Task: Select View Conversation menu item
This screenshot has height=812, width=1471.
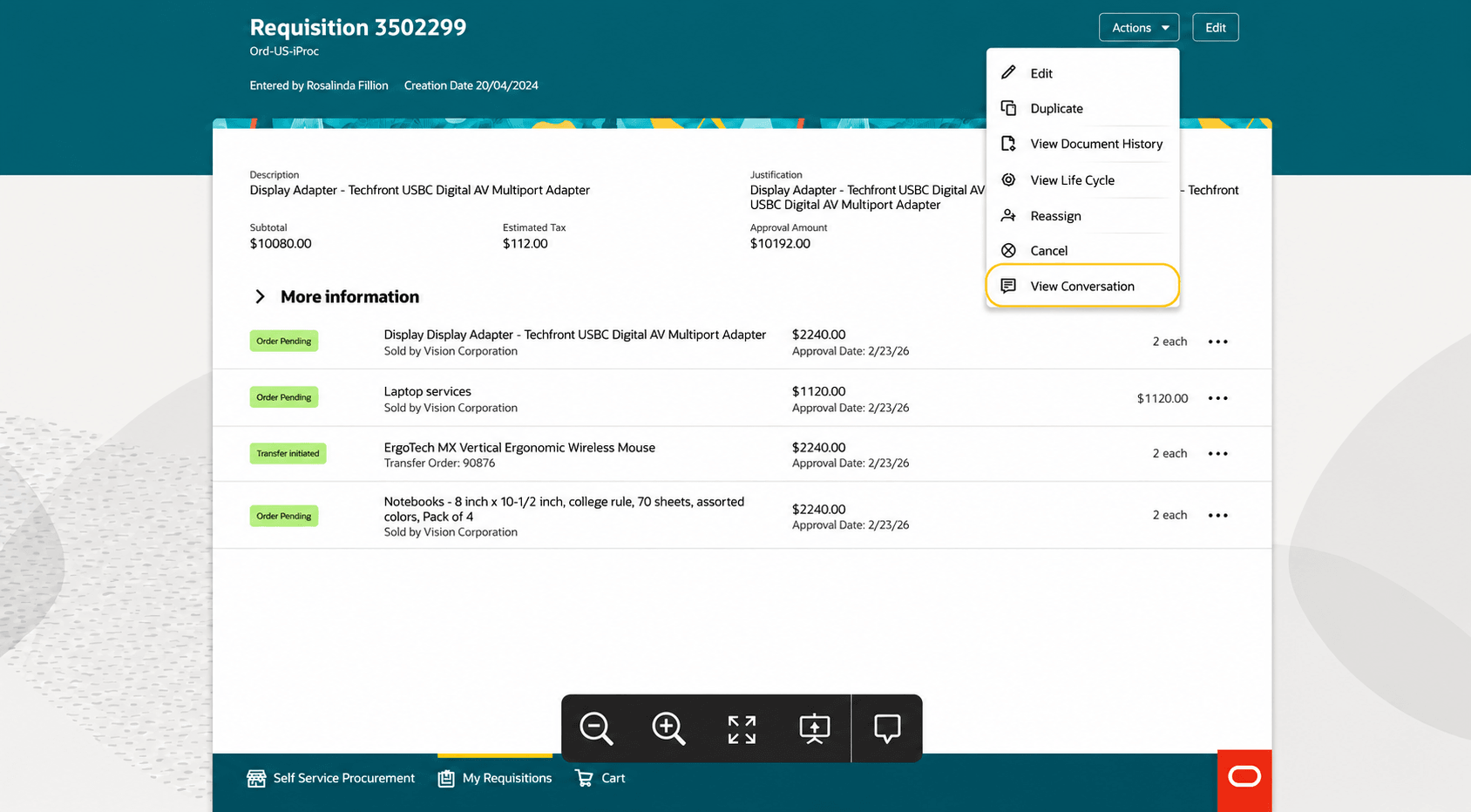Action: point(1082,286)
